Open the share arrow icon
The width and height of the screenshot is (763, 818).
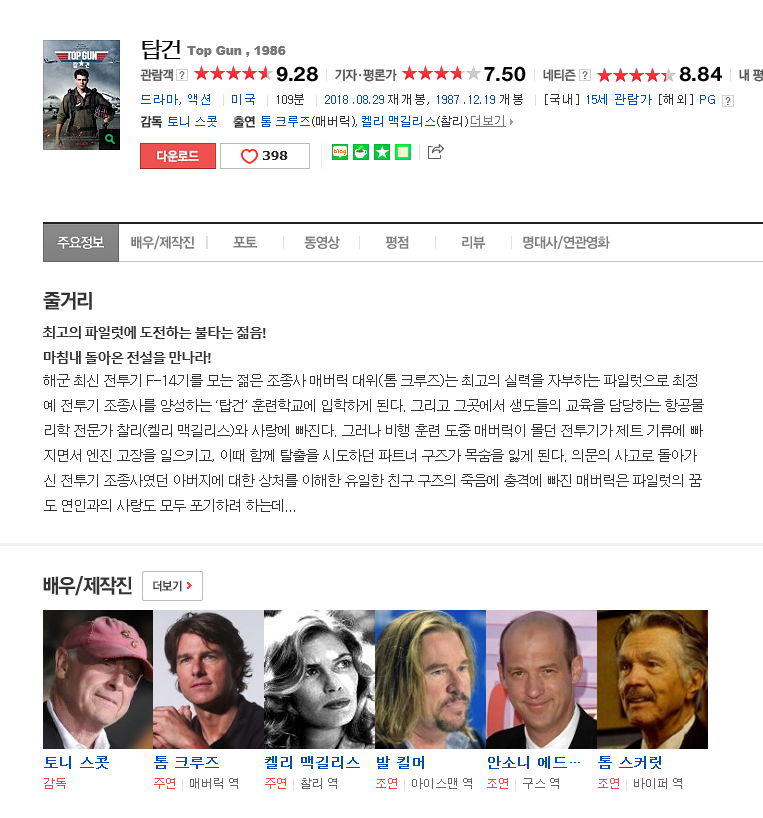coord(435,152)
